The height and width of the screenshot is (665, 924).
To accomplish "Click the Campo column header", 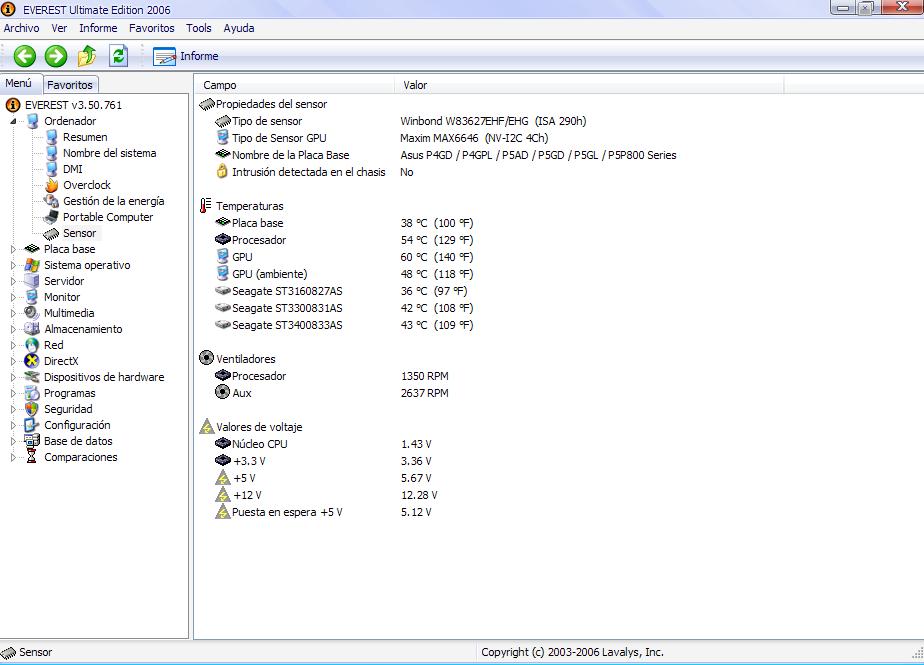I will pos(295,85).
